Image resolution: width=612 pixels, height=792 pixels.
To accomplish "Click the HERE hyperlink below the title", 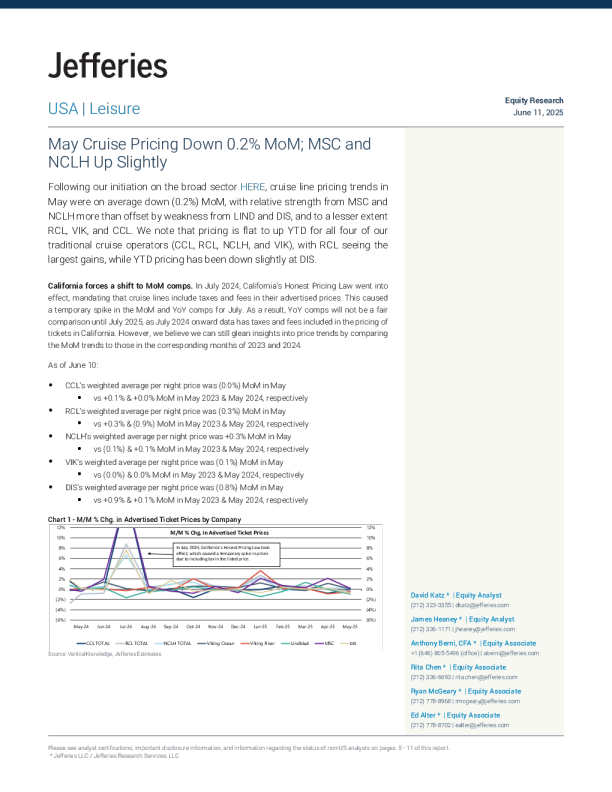I will point(252,187).
